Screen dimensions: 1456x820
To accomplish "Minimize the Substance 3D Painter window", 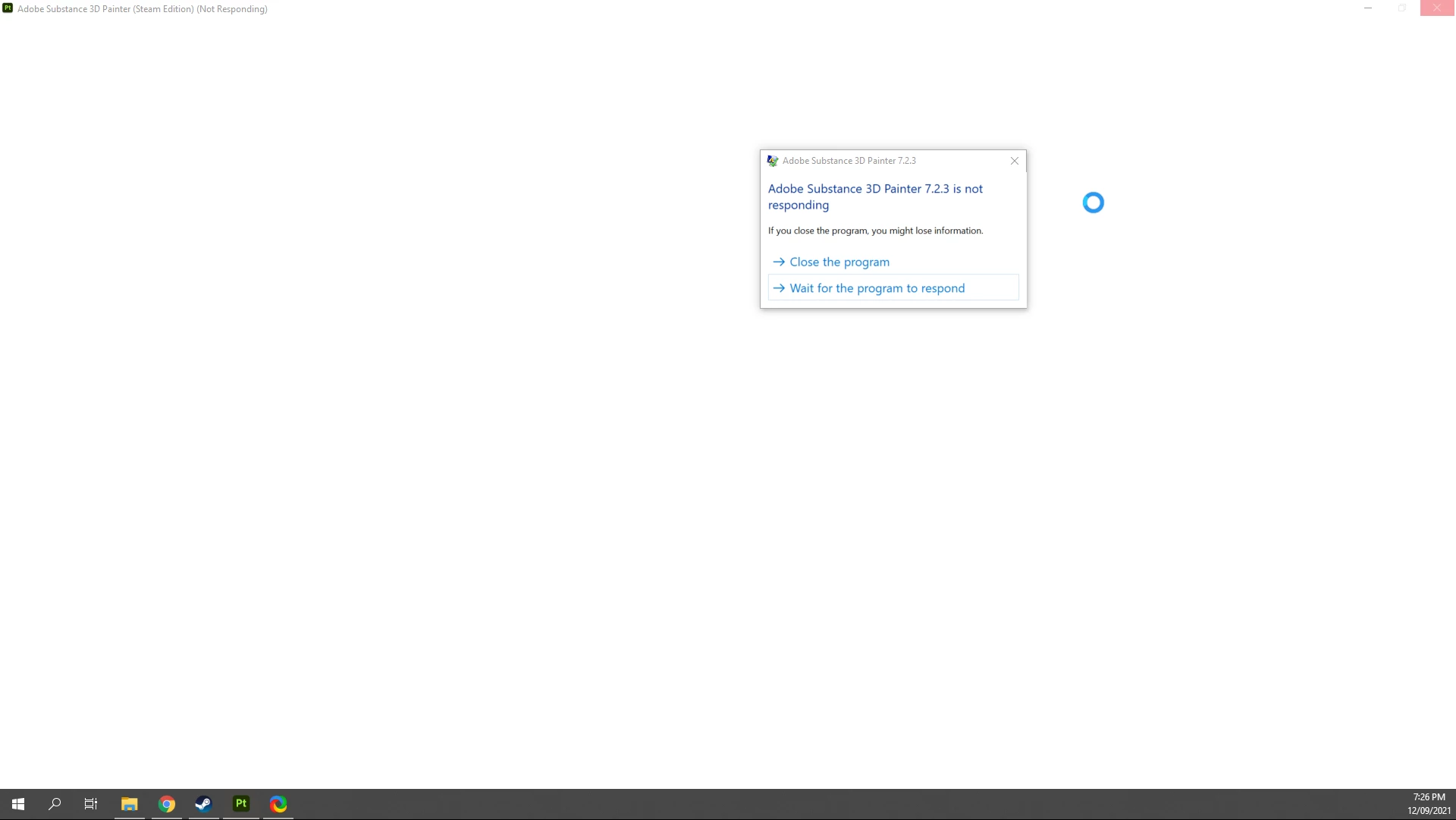I will (x=1368, y=8).
